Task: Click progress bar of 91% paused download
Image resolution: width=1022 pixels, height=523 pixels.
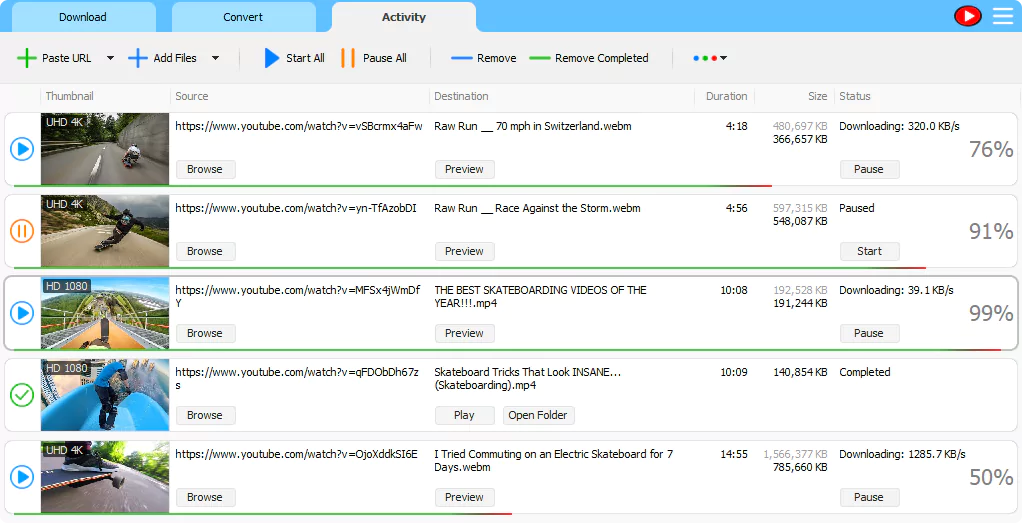Action: pos(469,267)
